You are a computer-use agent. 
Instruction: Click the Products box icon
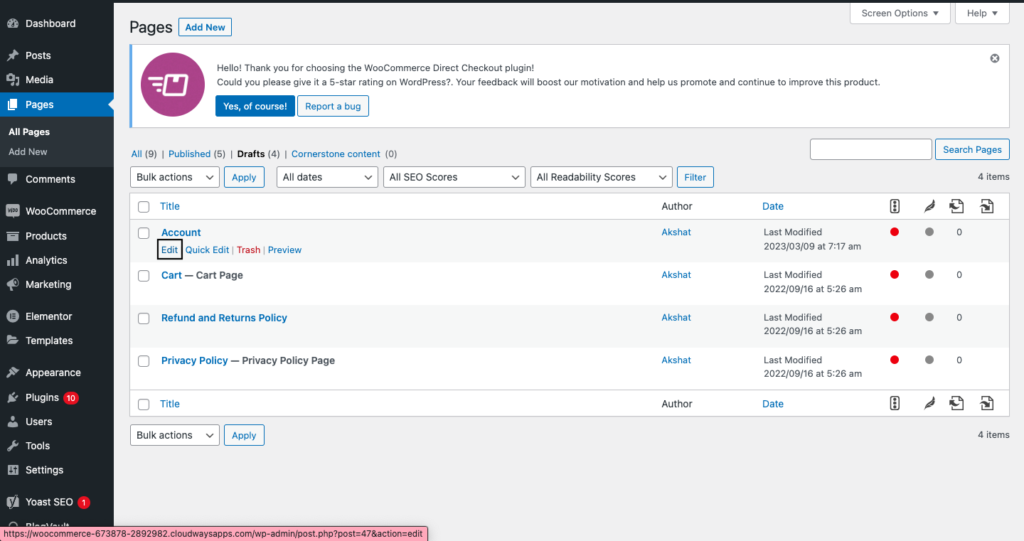(12, 236)
